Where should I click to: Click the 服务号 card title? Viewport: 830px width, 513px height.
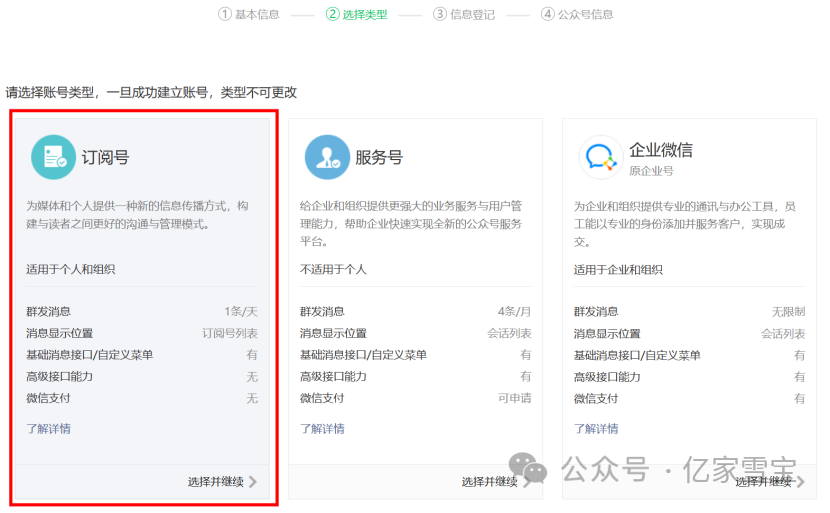379,157
